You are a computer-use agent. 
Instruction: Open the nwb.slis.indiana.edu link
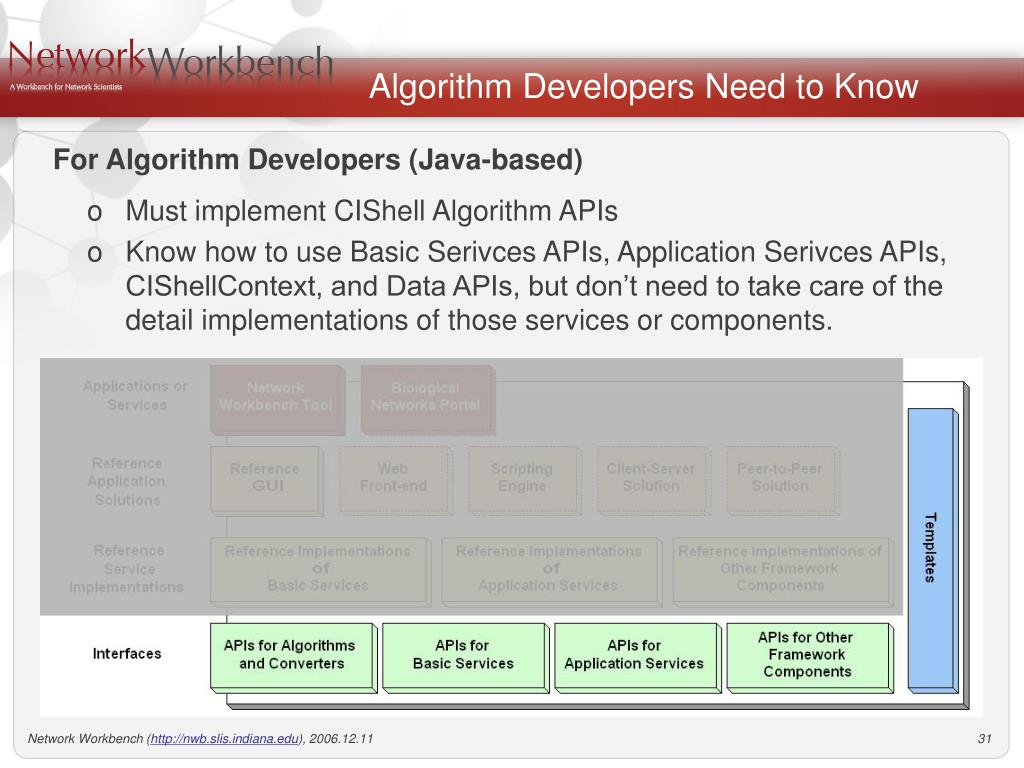click(x=225, y=739)
